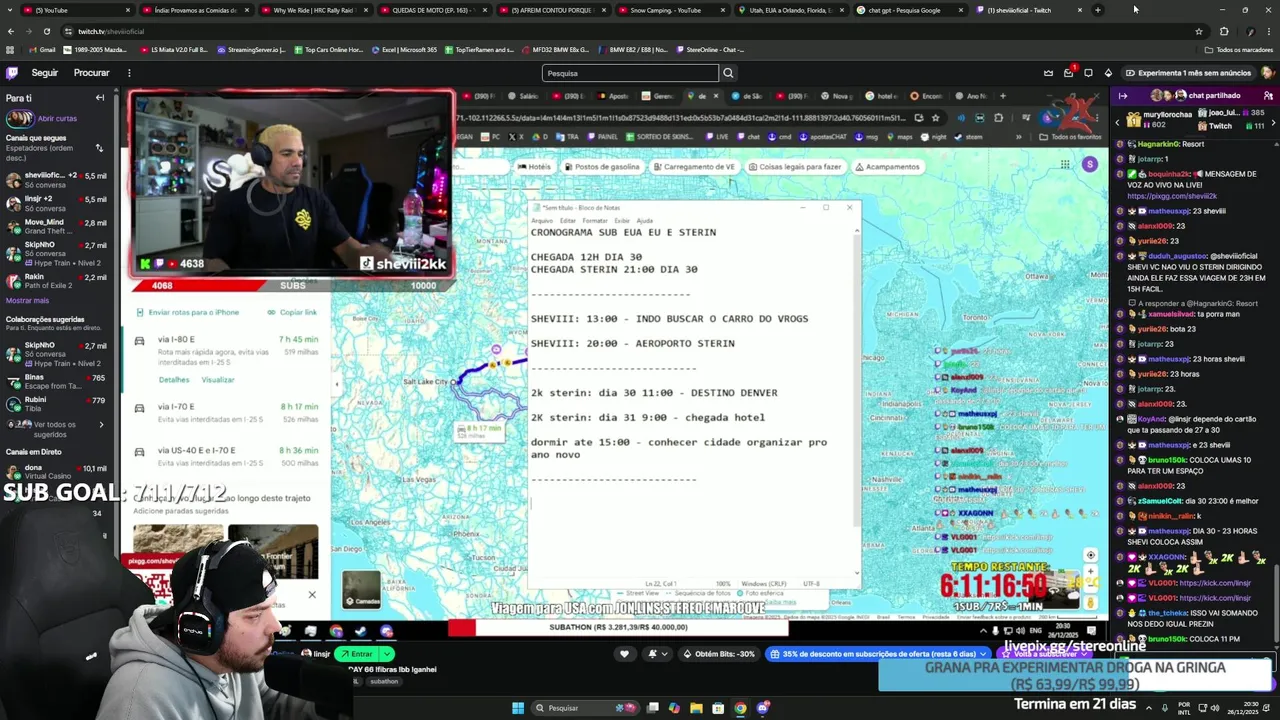Click the Twitch Pesquisa search field
The image size is (1280, 720).
pyautogui.click(x=630, y=73)
